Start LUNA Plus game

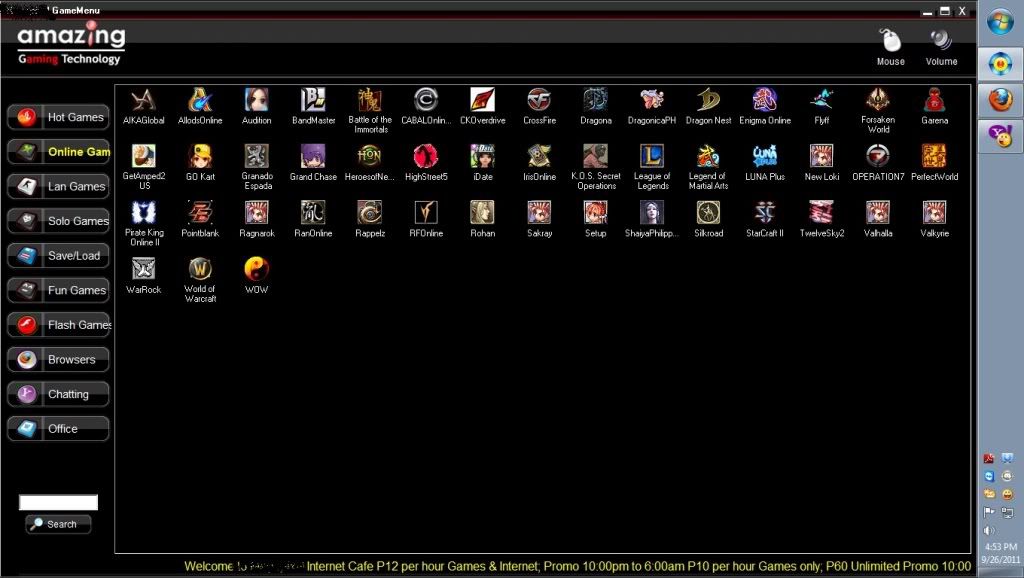[765, 157]
